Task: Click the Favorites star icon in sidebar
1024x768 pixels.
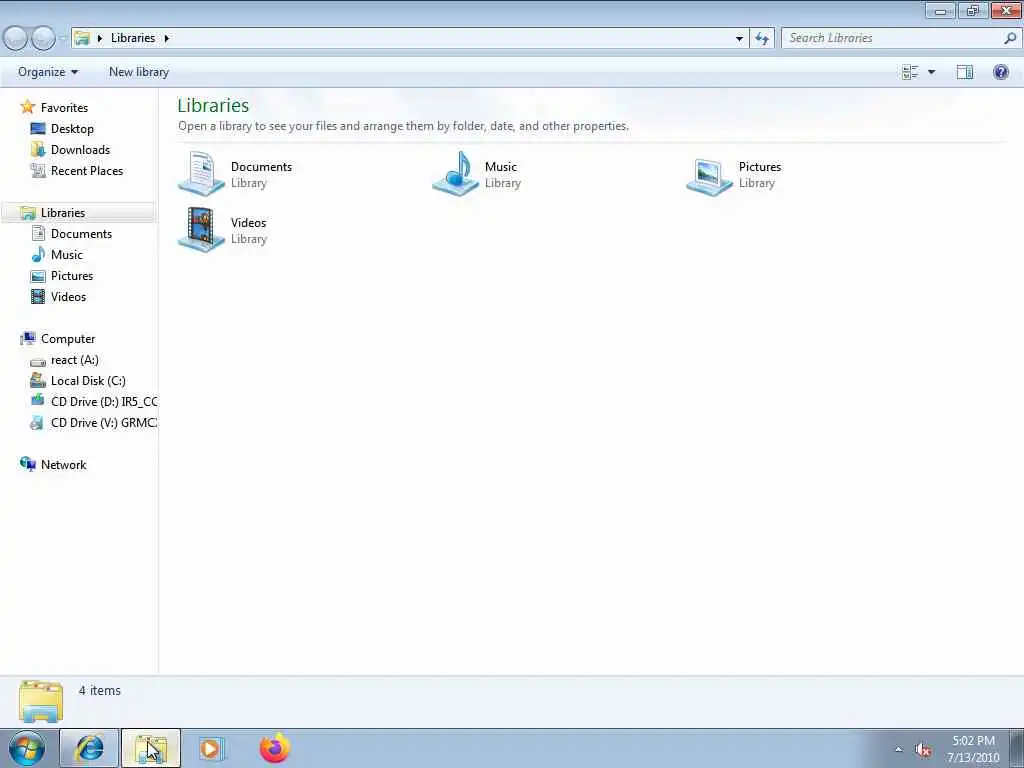Action: [27, 107]
